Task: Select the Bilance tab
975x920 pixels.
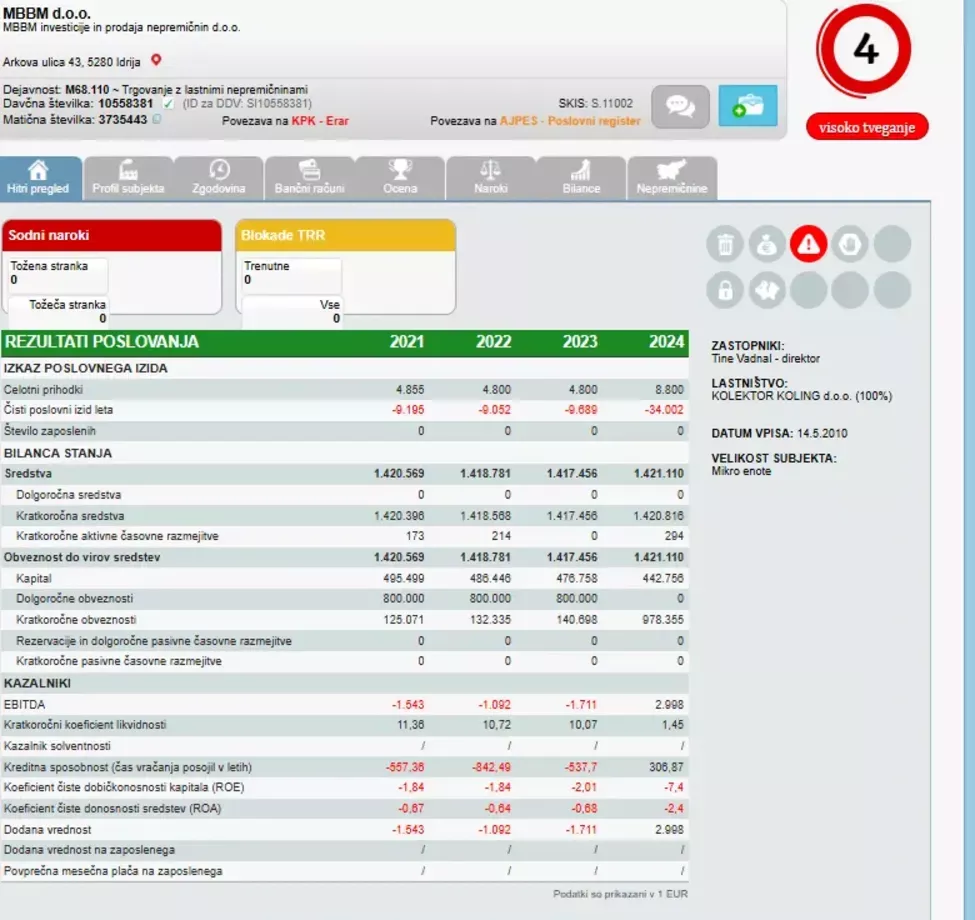Action: coord(581,178)
